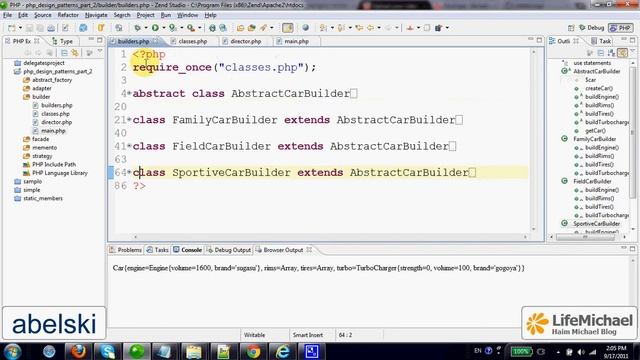Unfold FieldCarBuilder class at line 41
Screen dimensions: 640x360
coord(129,146)
